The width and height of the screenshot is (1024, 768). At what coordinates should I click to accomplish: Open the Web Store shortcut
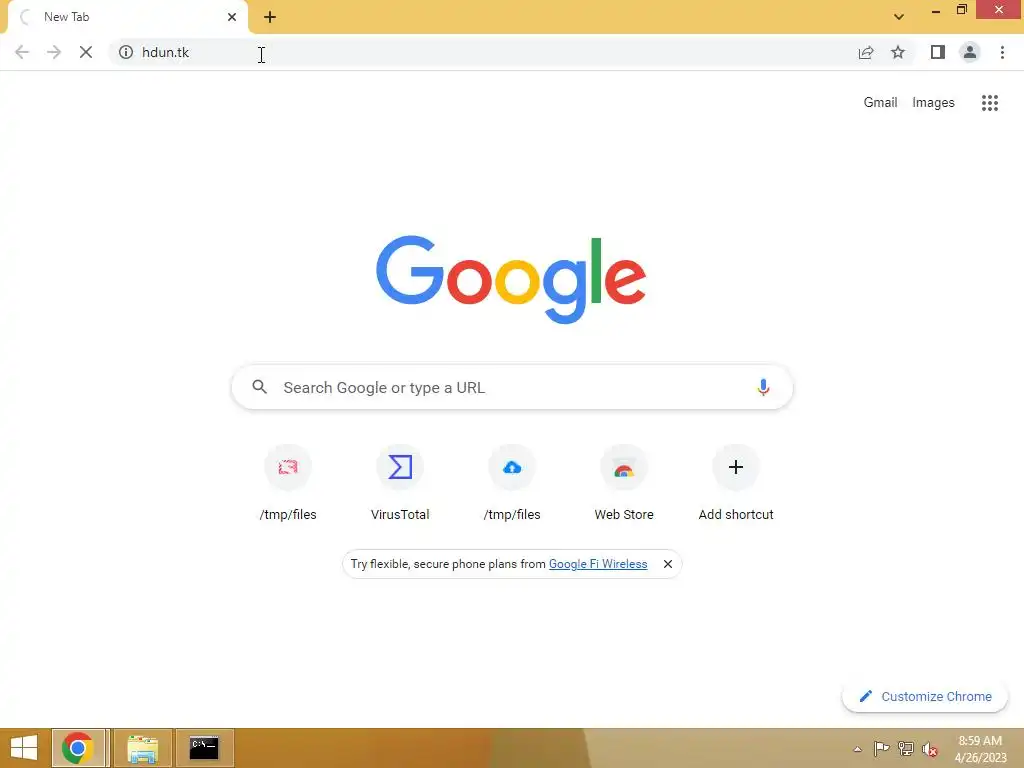(624, 483)
